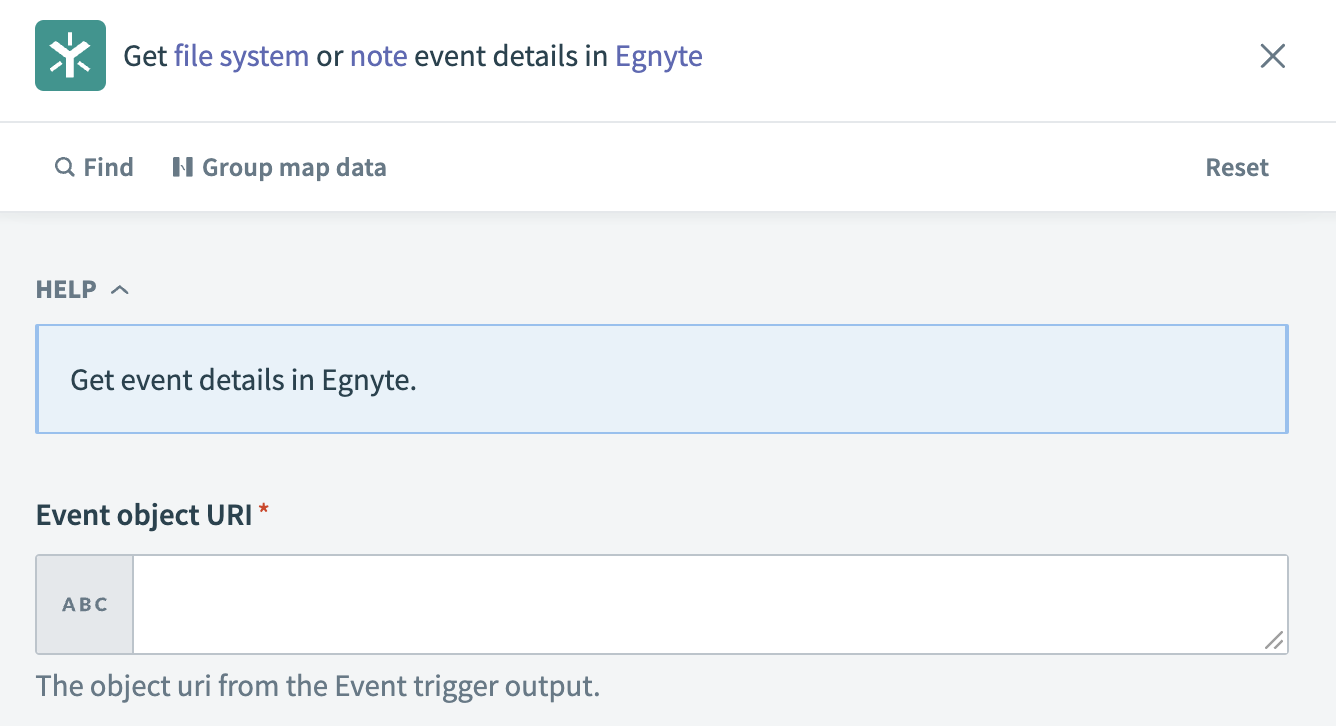
Task: Click the Egnyte connector icon in the header
Action: click(70, 56)
